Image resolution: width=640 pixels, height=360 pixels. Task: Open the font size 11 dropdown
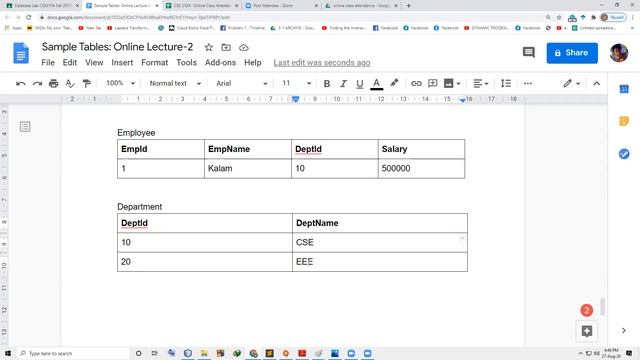[296, 83]
